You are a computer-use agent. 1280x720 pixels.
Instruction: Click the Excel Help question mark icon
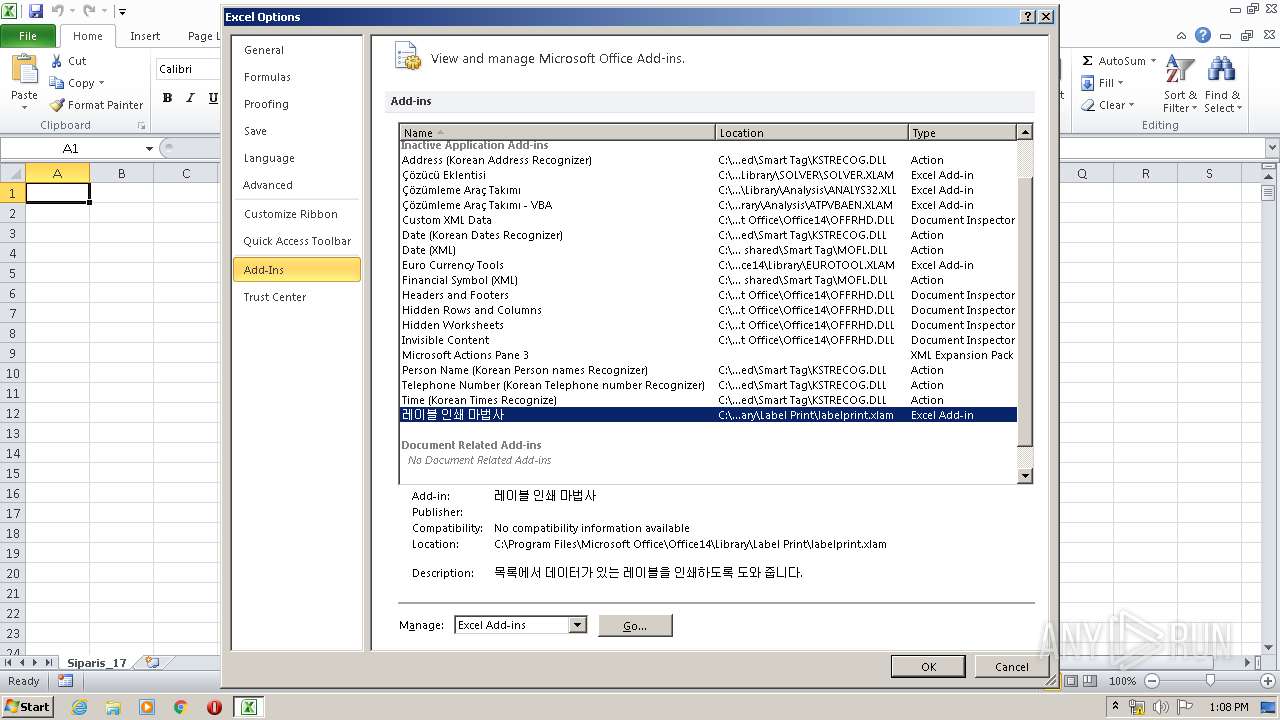pos(1203,35)
